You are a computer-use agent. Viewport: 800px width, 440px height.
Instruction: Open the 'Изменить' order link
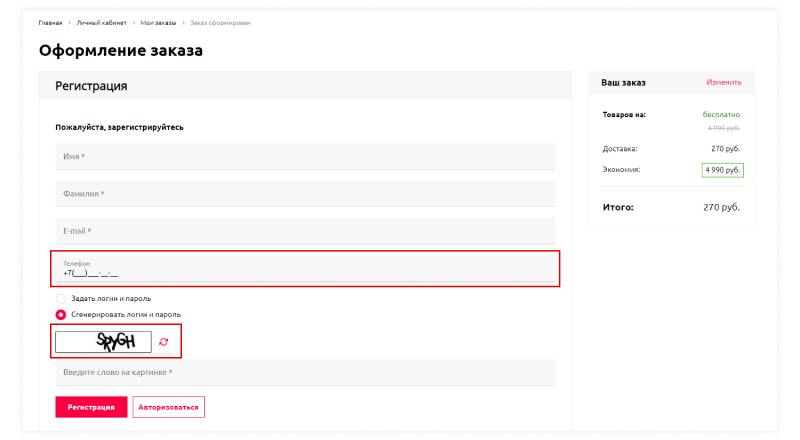[x=723, y=82]
